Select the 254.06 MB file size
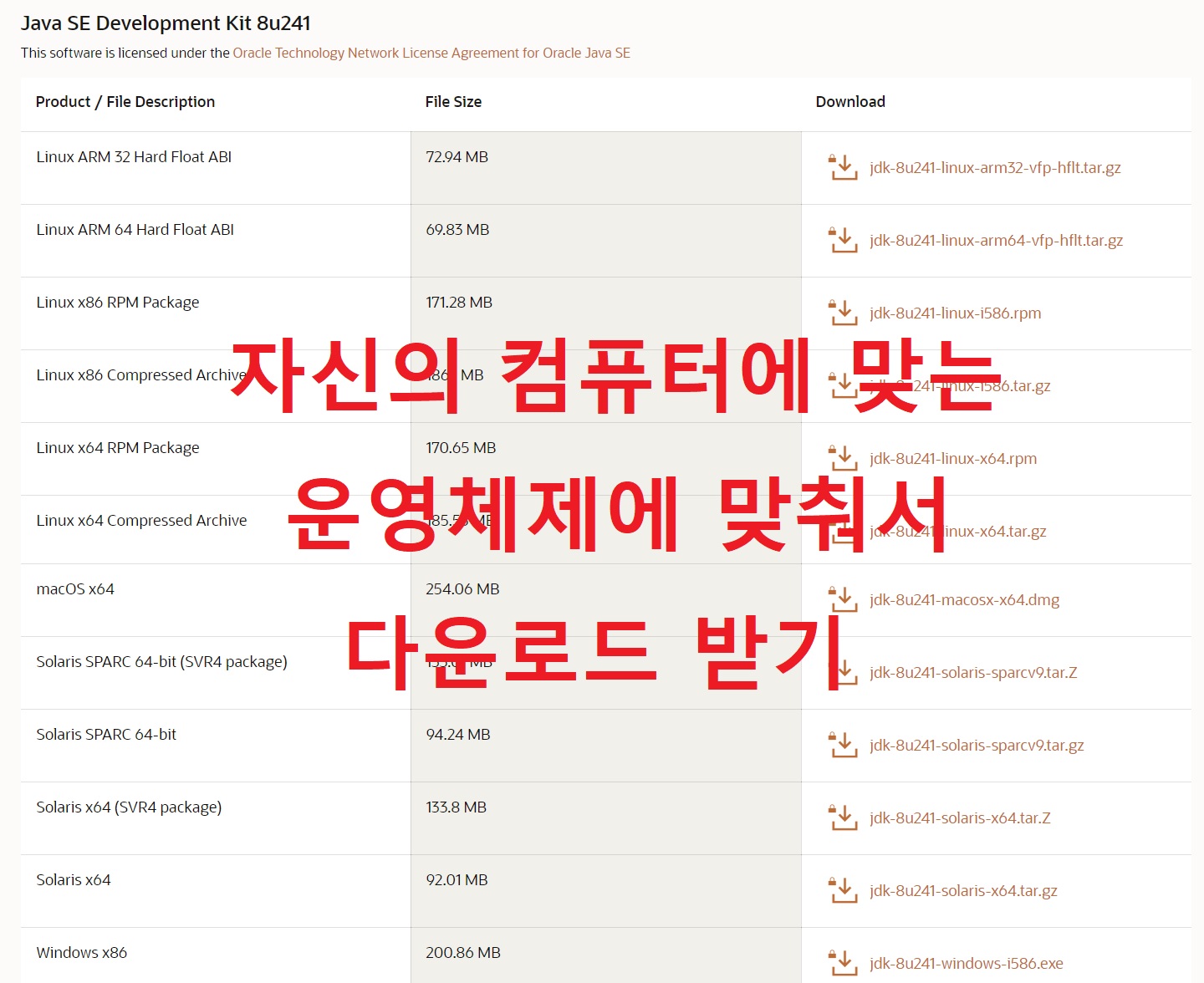Image resolution: width=1204 pixels, height=983 pixels. 462,588
